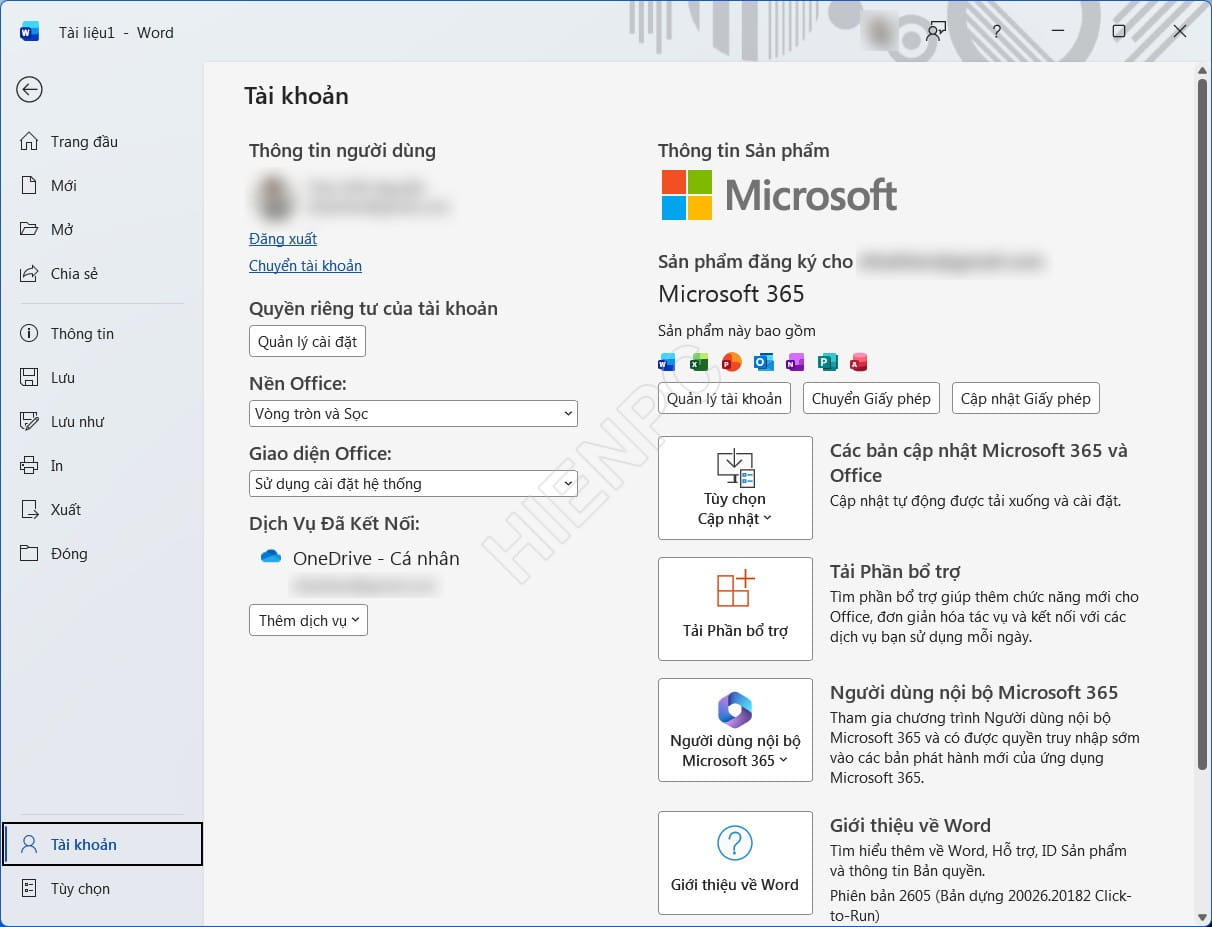Screen dimensions: 1212x927
Task: Go back using the circled arrow
Action: click(29, 89)
